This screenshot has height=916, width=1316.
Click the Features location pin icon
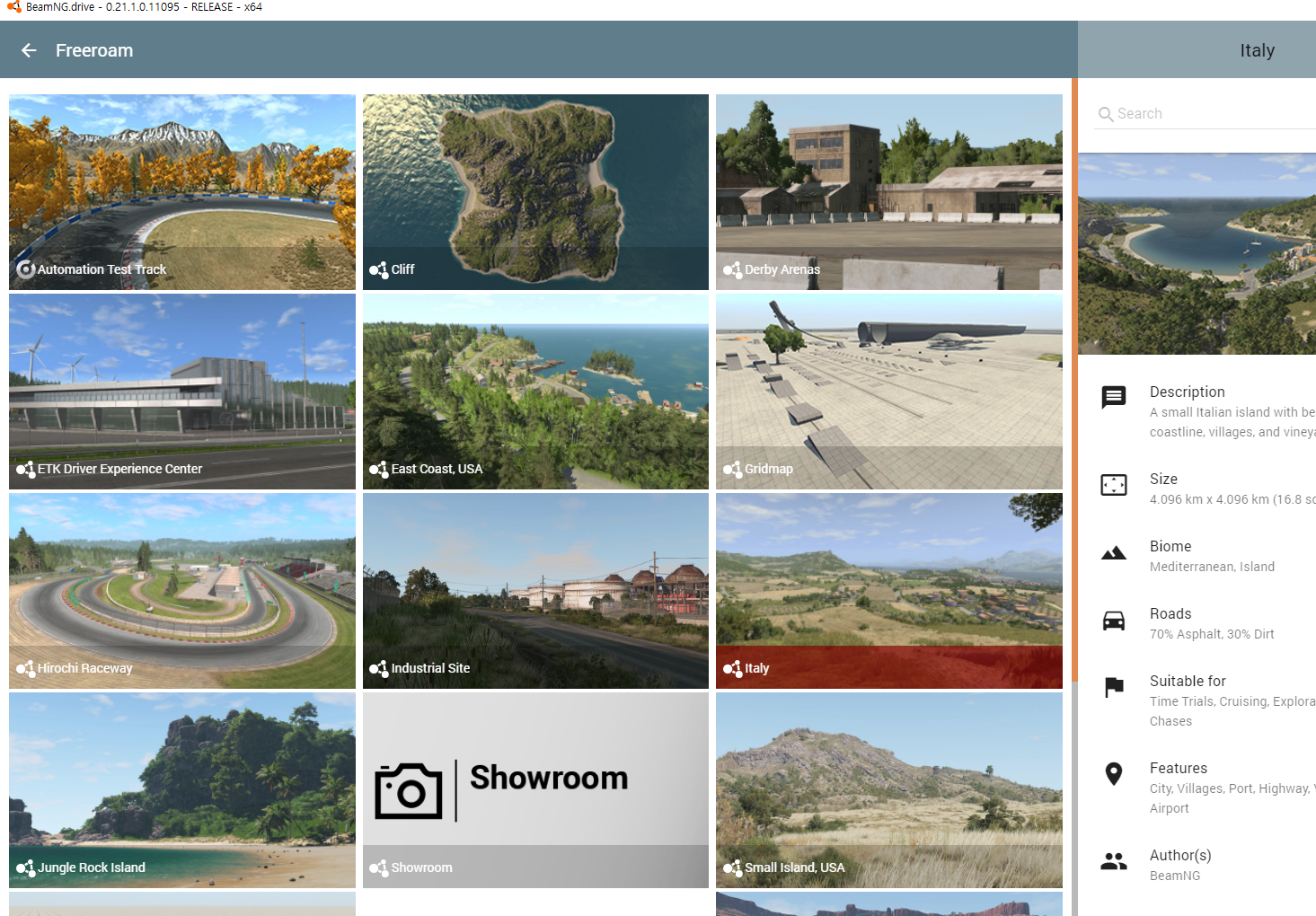click(x=1114, y=774)
